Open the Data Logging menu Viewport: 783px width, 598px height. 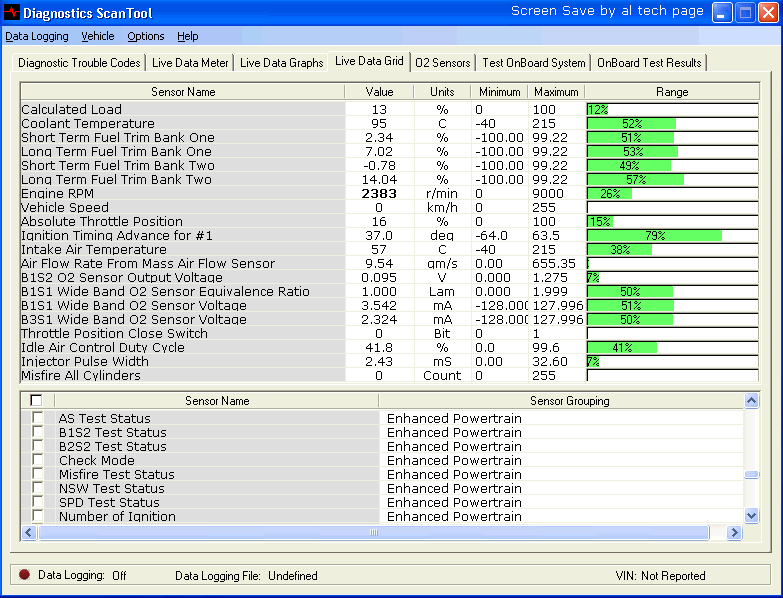click(x=37, y=36)
